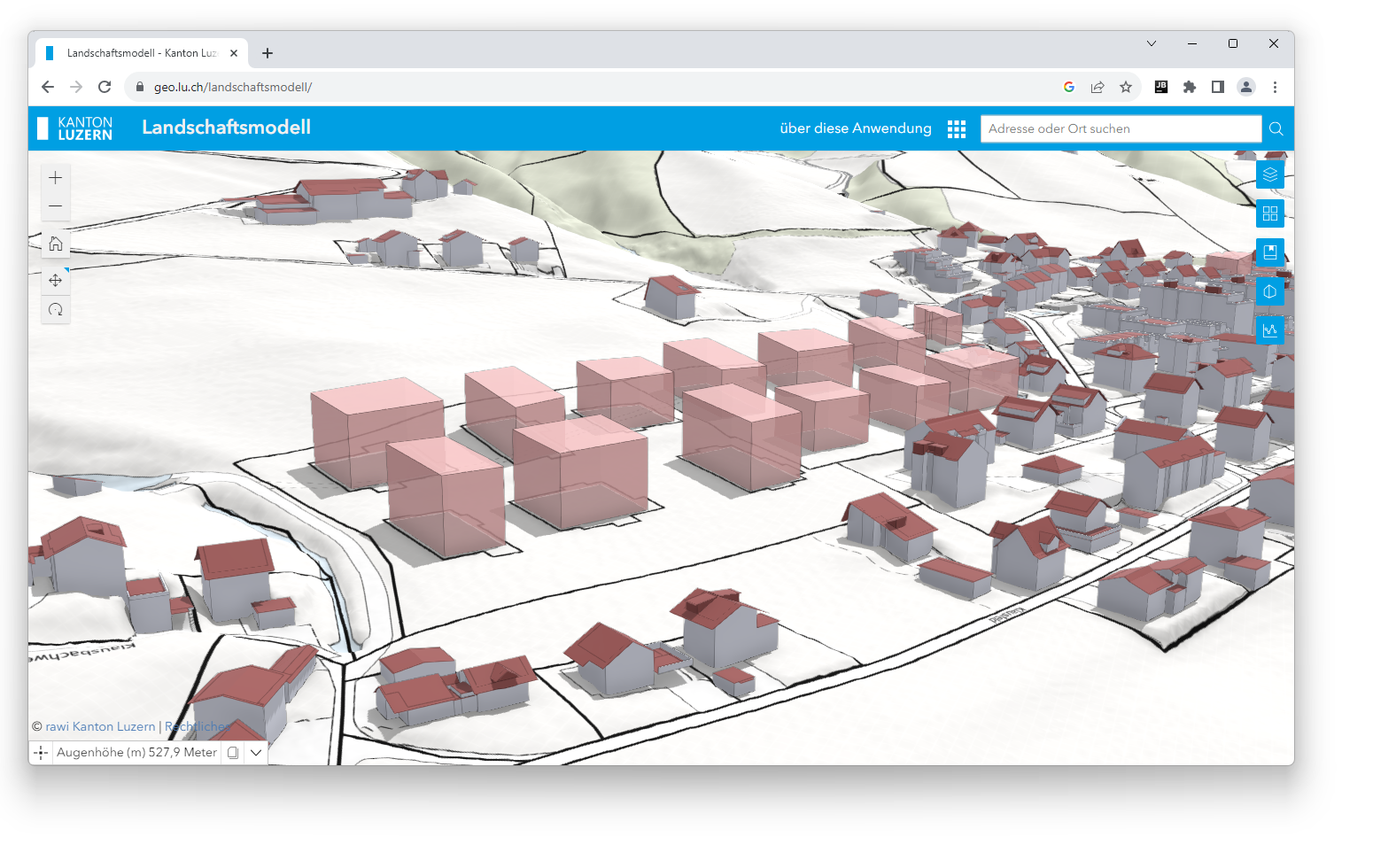The width and height of the screenshot is (1373, 868).
Task: Expand the coordinate format chevron
Action: 256,753
